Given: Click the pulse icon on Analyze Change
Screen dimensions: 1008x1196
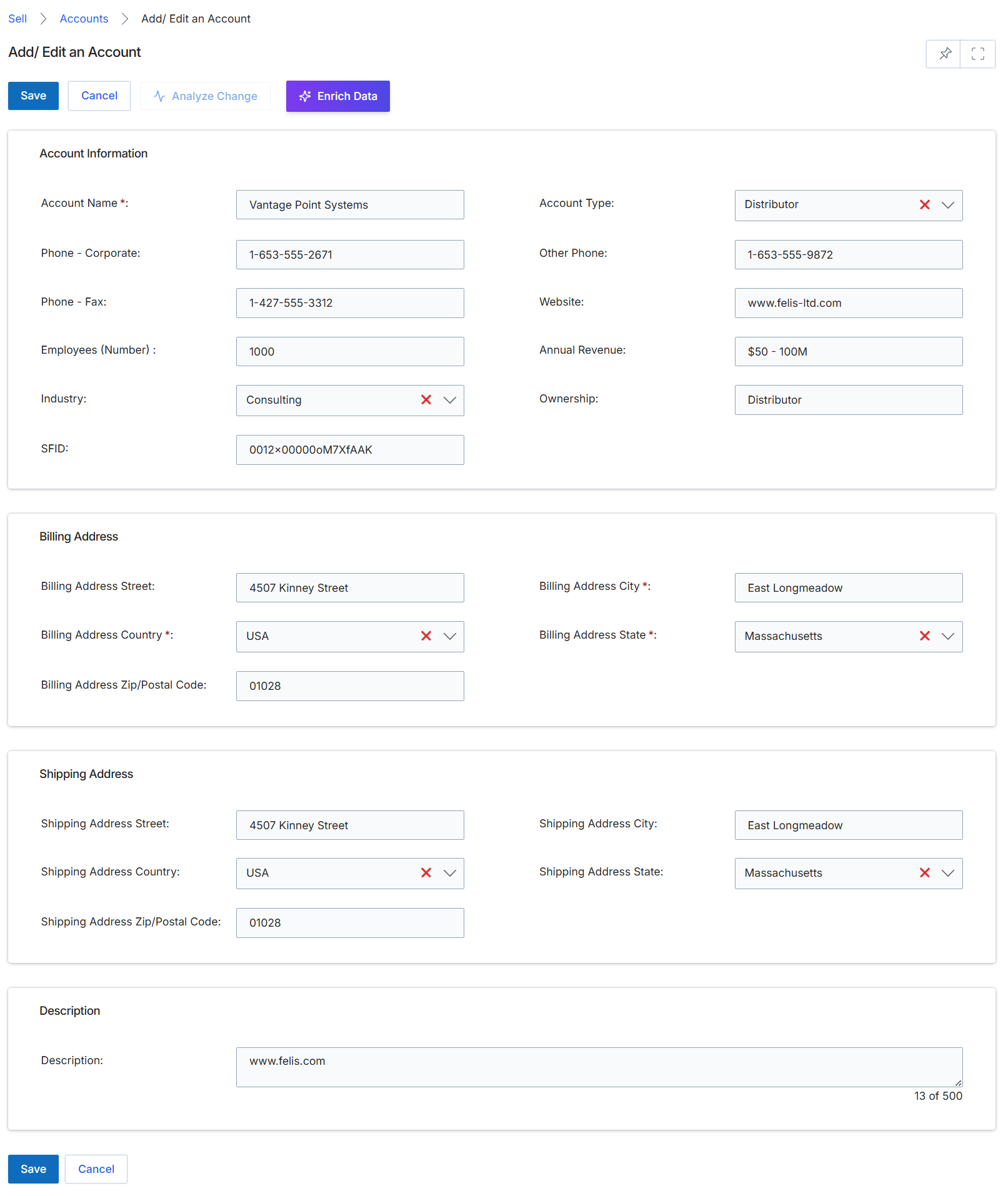Looking at the screenshot, I should pyautogui.click(x=159, y=96).
